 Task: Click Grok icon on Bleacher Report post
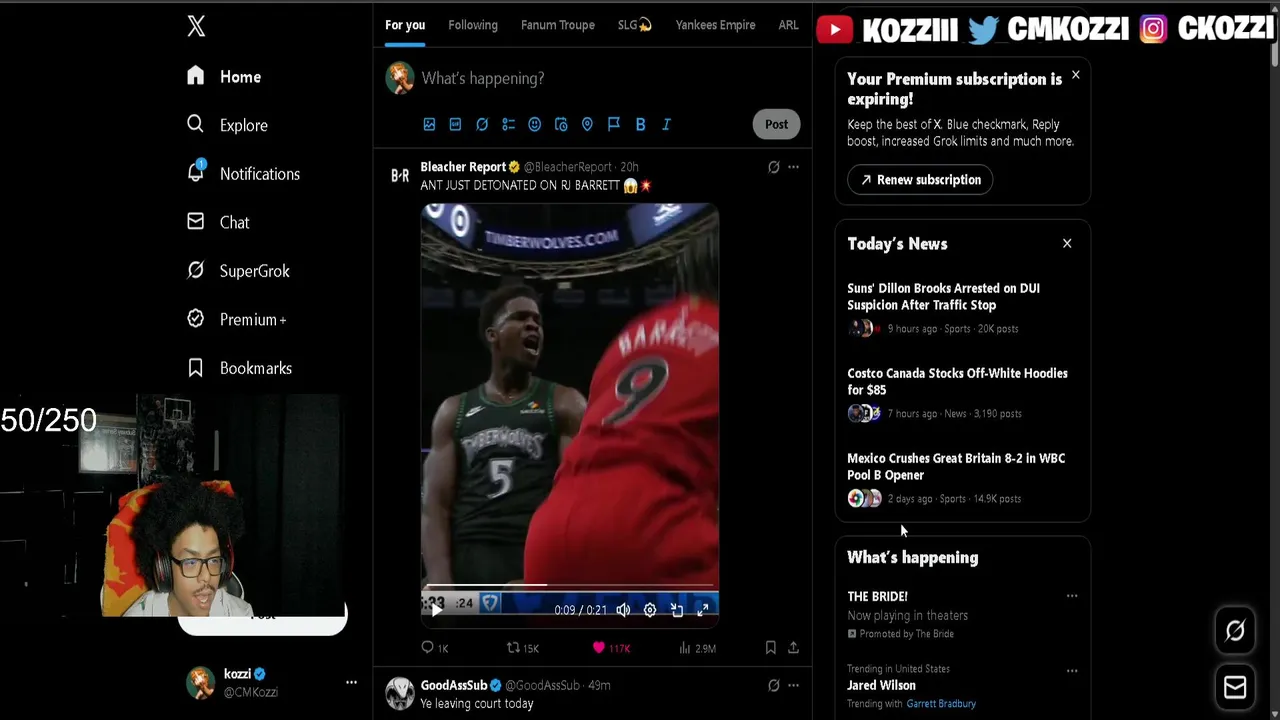[773, 167]
